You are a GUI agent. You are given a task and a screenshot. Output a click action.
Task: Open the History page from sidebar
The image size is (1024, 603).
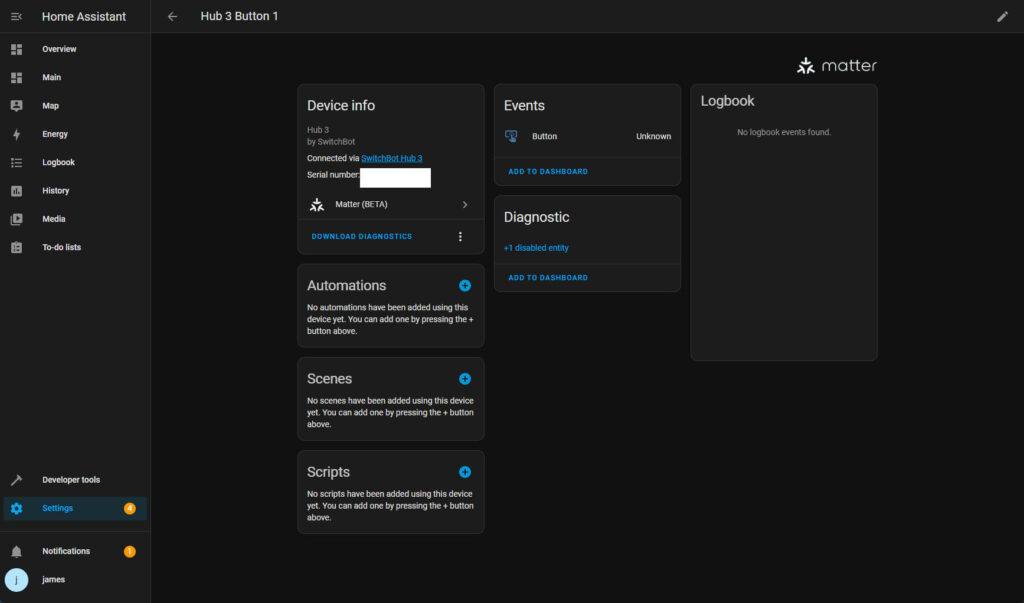coord(56,191)
